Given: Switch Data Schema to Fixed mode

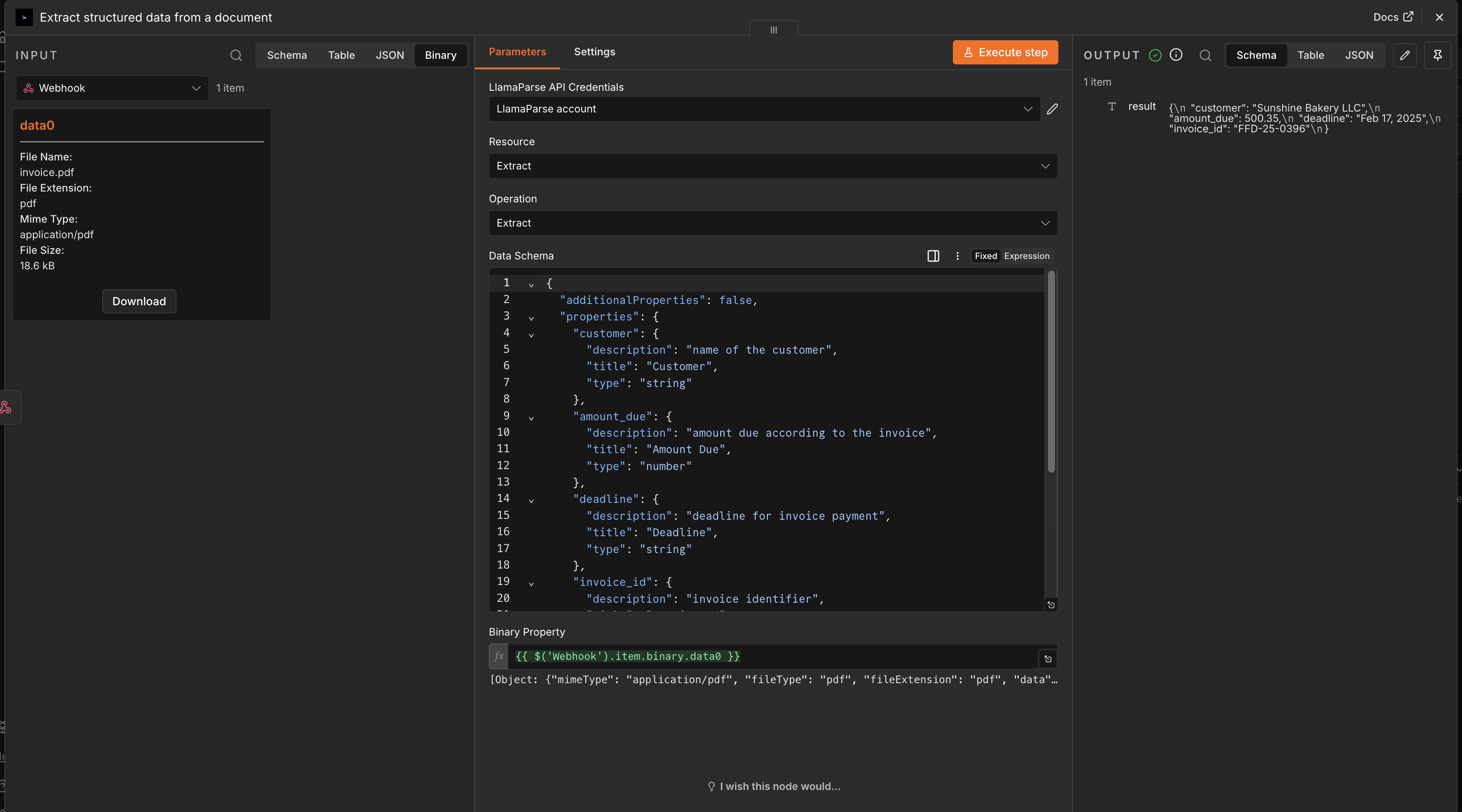Looking at the screenshot, I should 986,256.
